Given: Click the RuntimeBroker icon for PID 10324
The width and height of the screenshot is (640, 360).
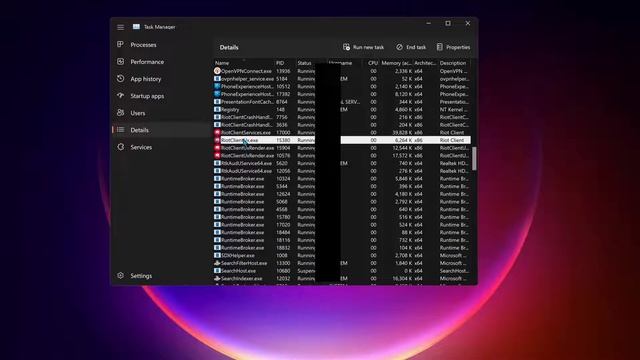Looking at the screenshot, I should (217, 178).
